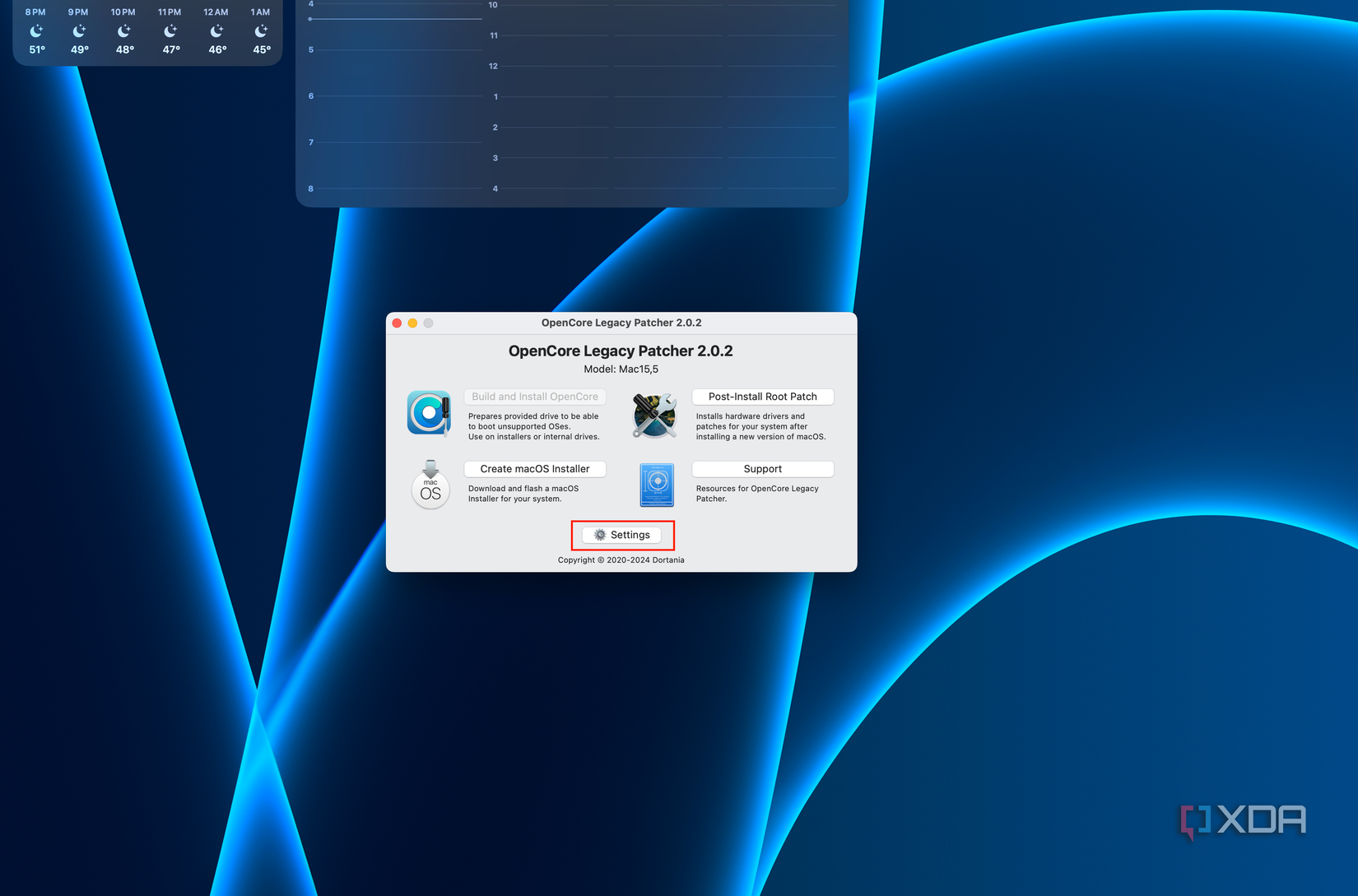Click the 10 PM moon weather icon
The width and height of the screenshot is (1358, 896).
[123, 31]
